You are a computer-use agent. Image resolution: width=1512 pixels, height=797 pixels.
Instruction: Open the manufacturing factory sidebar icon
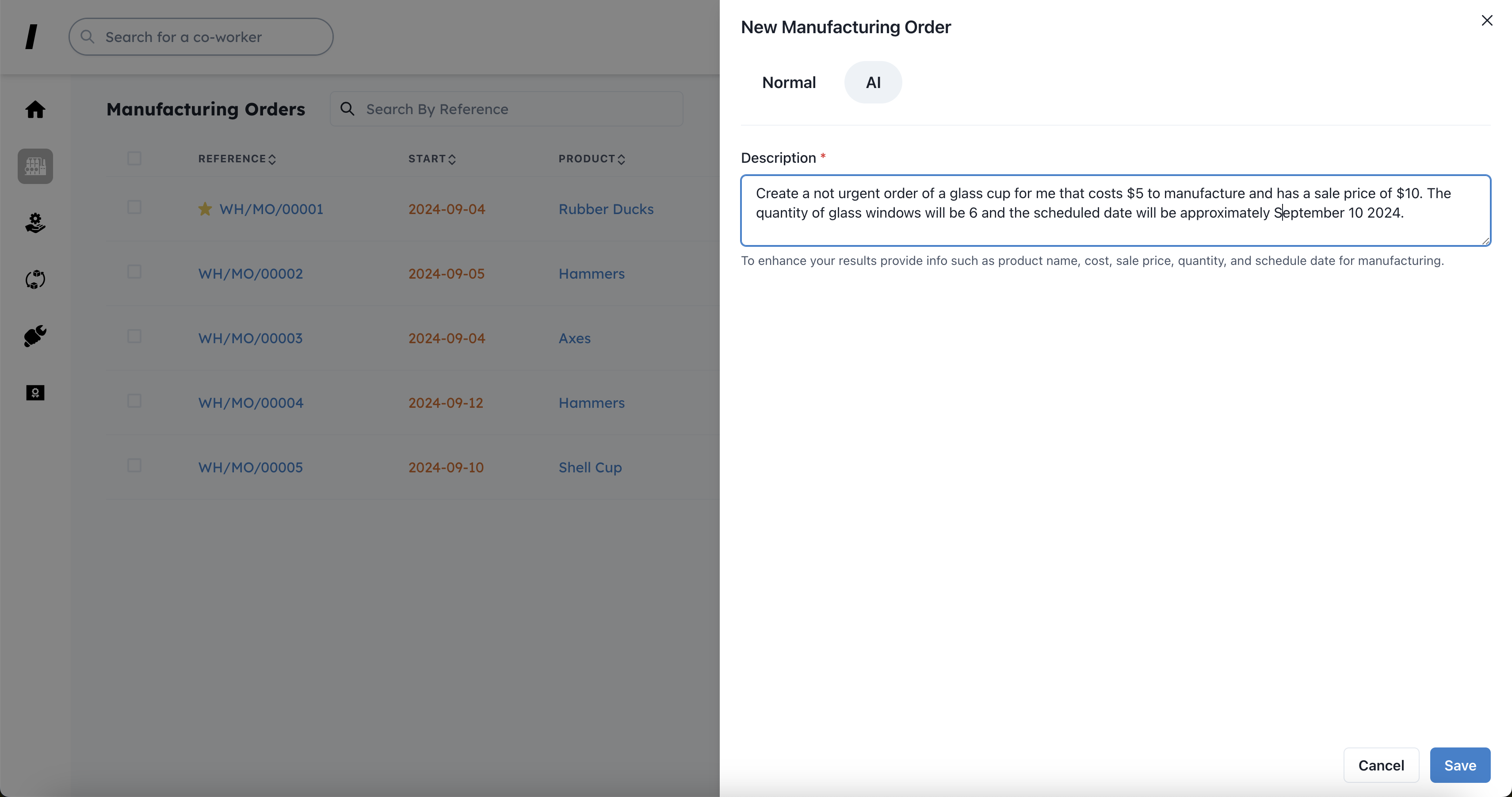pos(35,166)
